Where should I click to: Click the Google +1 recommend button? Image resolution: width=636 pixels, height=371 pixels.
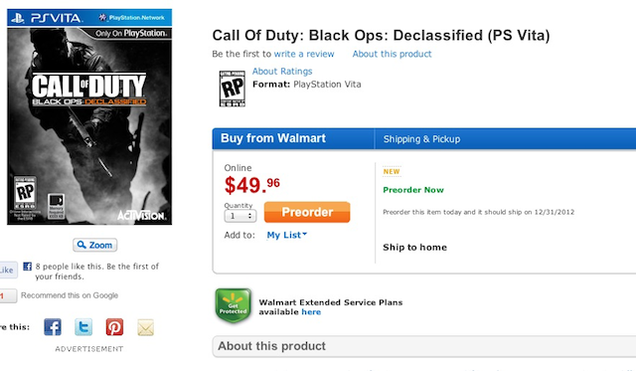pos(8,296)
